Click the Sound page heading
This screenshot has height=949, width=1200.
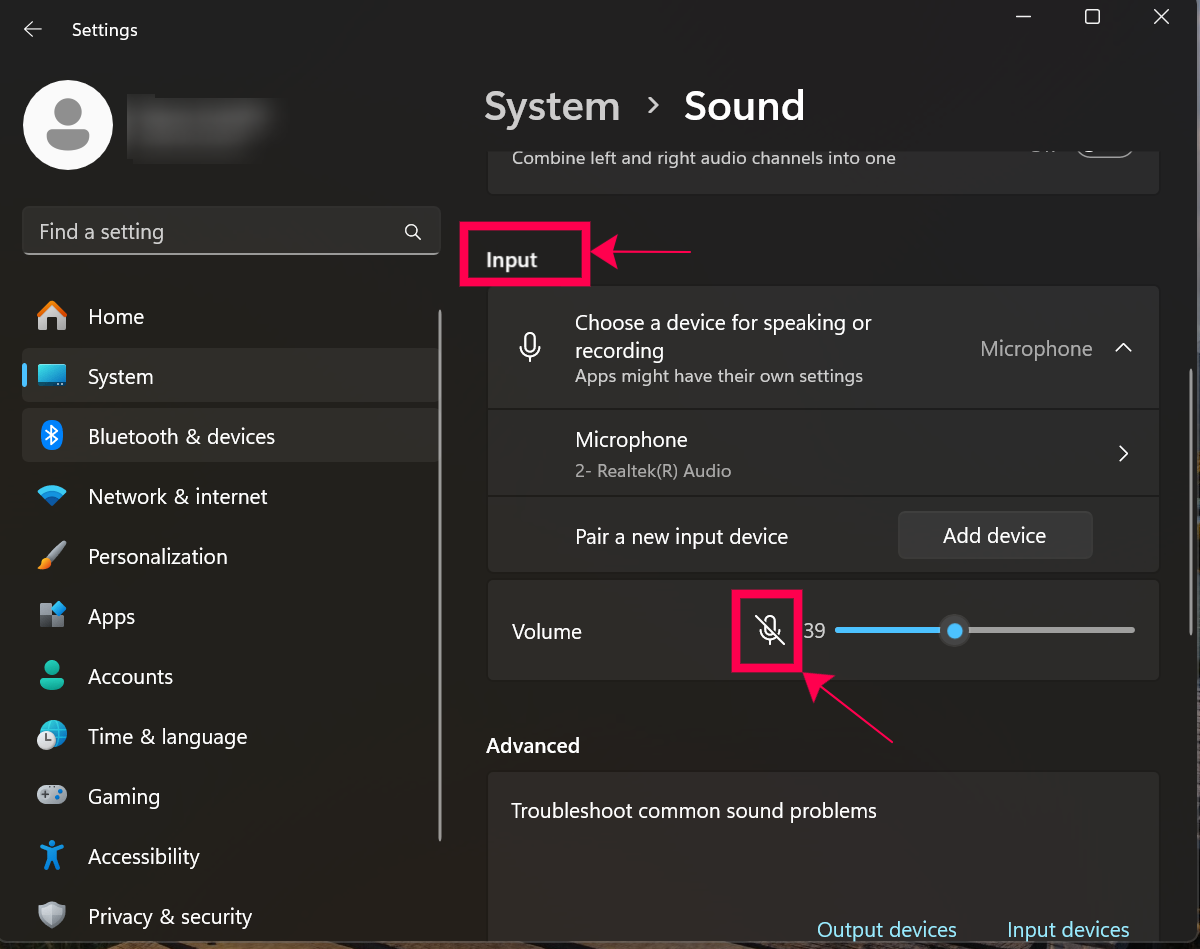[x=744, y=106]
